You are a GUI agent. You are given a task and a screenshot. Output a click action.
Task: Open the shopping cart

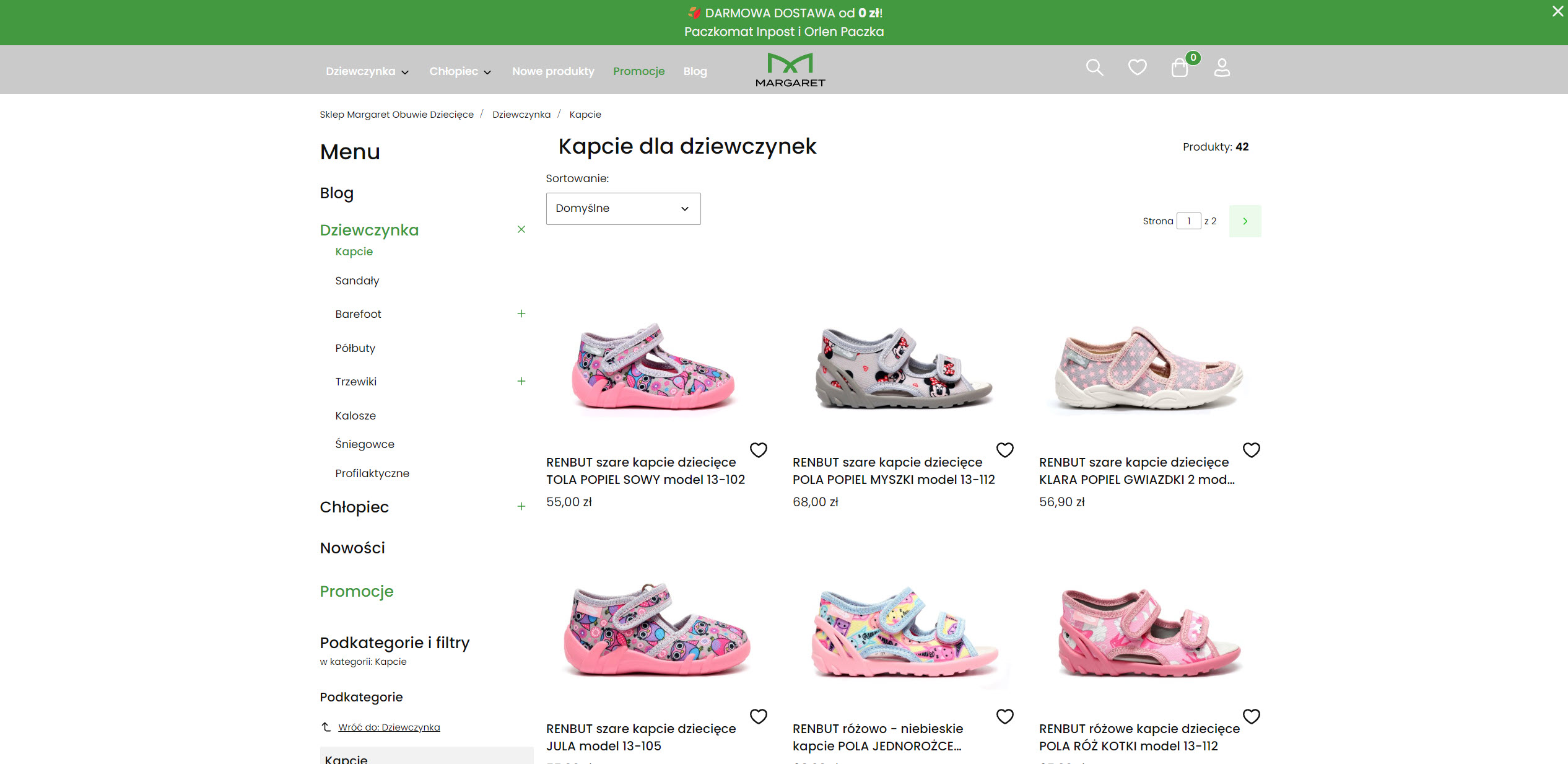coord(1180,68)
